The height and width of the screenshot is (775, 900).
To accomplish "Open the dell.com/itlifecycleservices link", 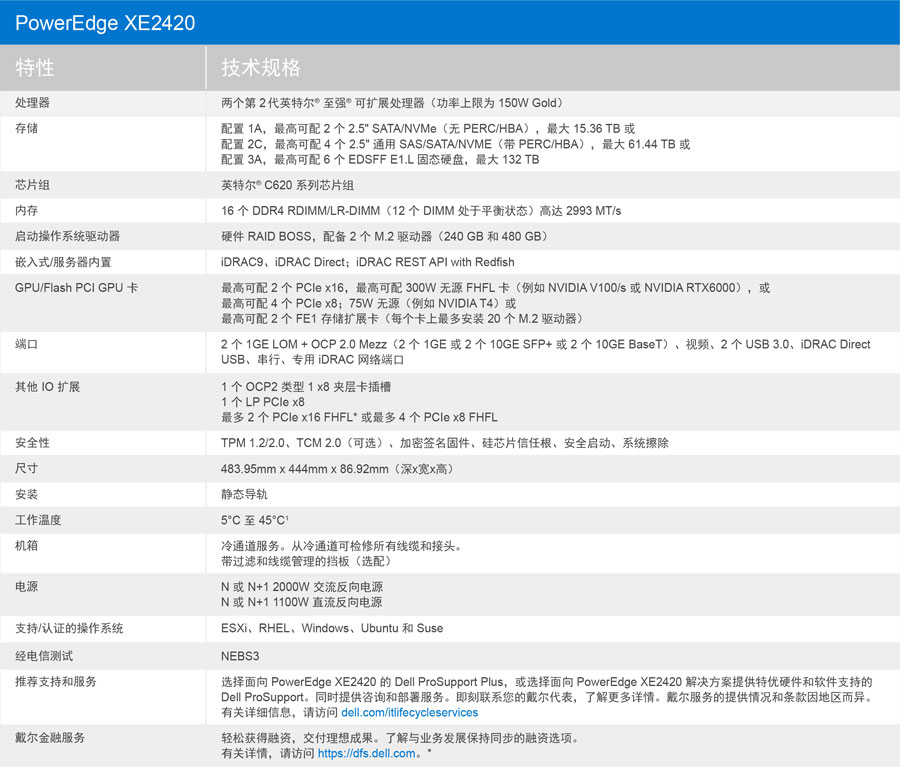I will pos(409,712).
